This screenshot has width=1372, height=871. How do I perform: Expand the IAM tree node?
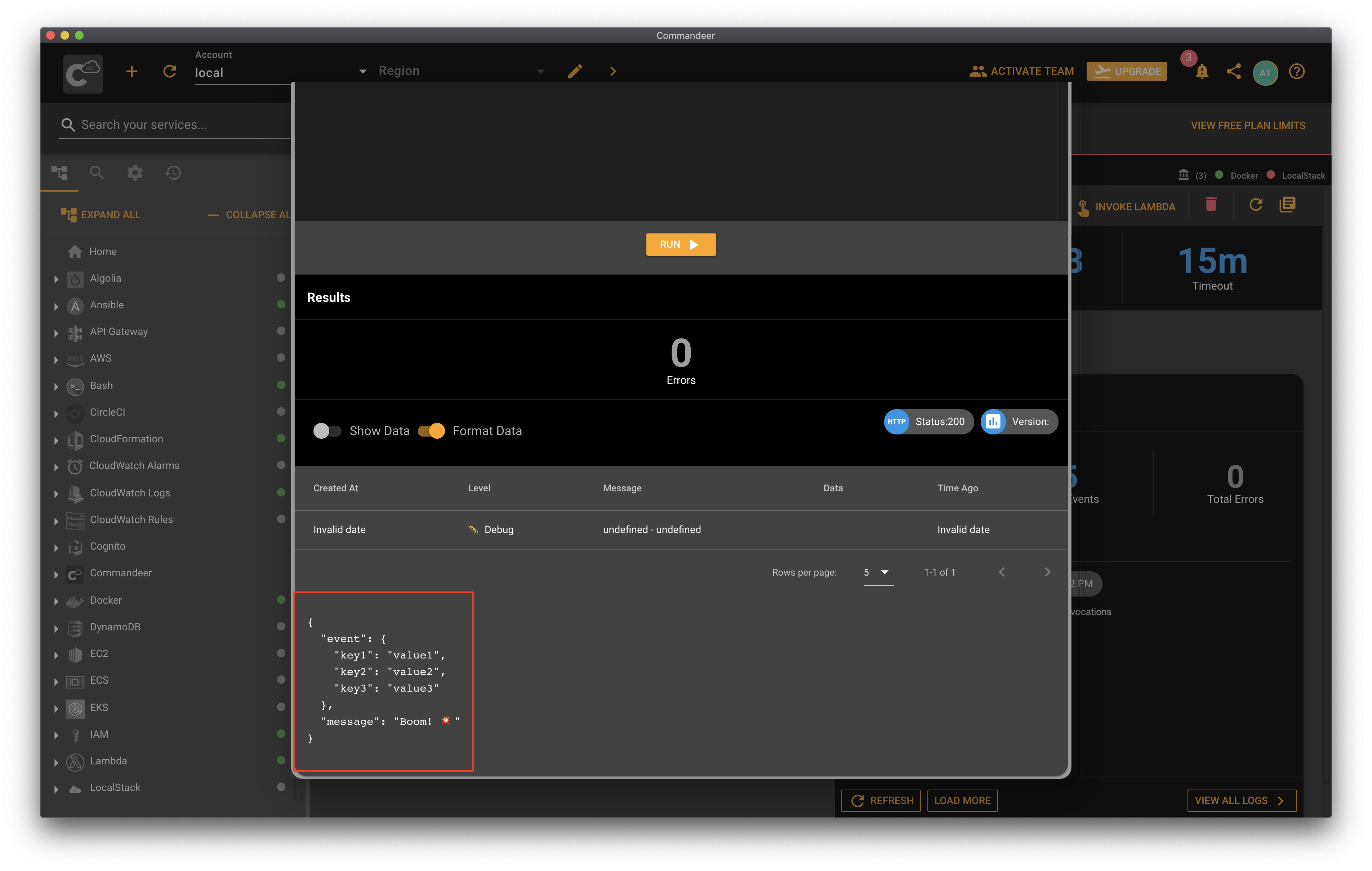point(57,736)
